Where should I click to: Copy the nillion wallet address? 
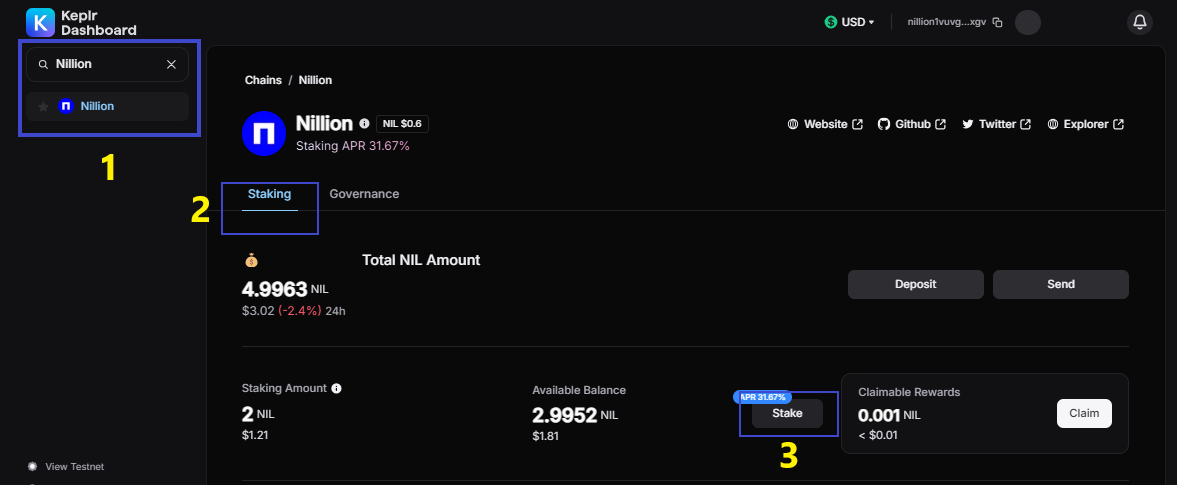(x=998, y=23)
